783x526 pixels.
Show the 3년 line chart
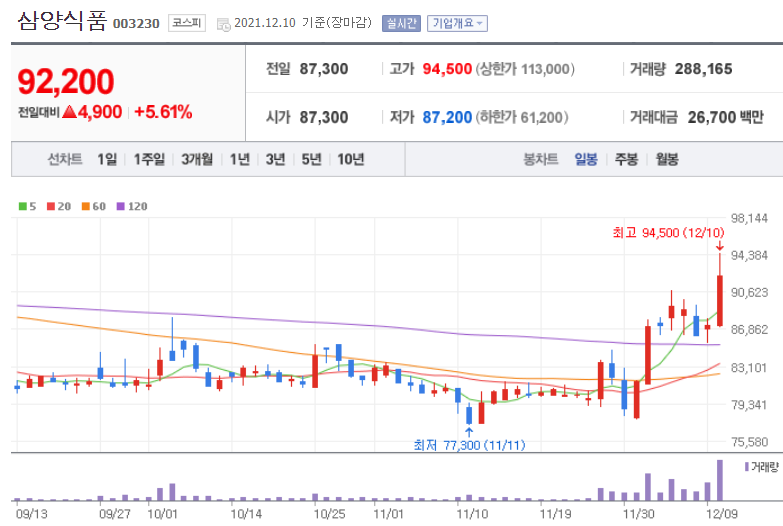point(275,159)
